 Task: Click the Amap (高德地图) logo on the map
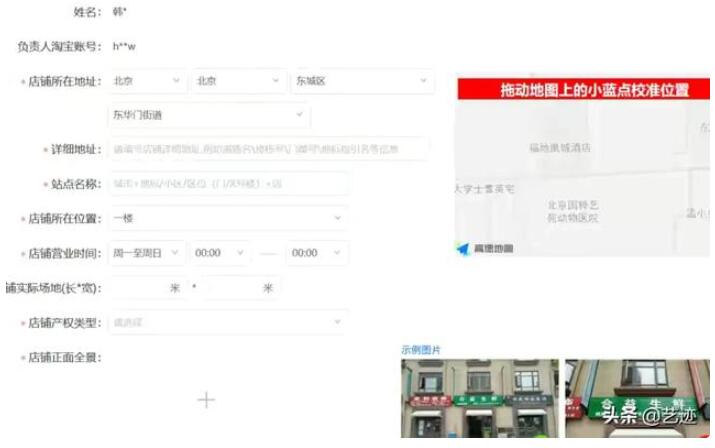pyautogui.click(x=485, y=248)
